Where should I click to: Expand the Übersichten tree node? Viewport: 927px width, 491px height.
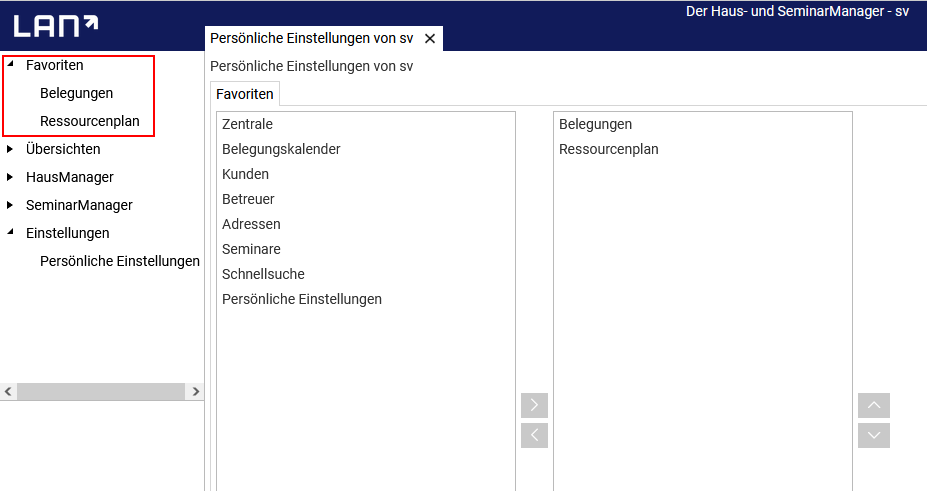click(10, 149)
